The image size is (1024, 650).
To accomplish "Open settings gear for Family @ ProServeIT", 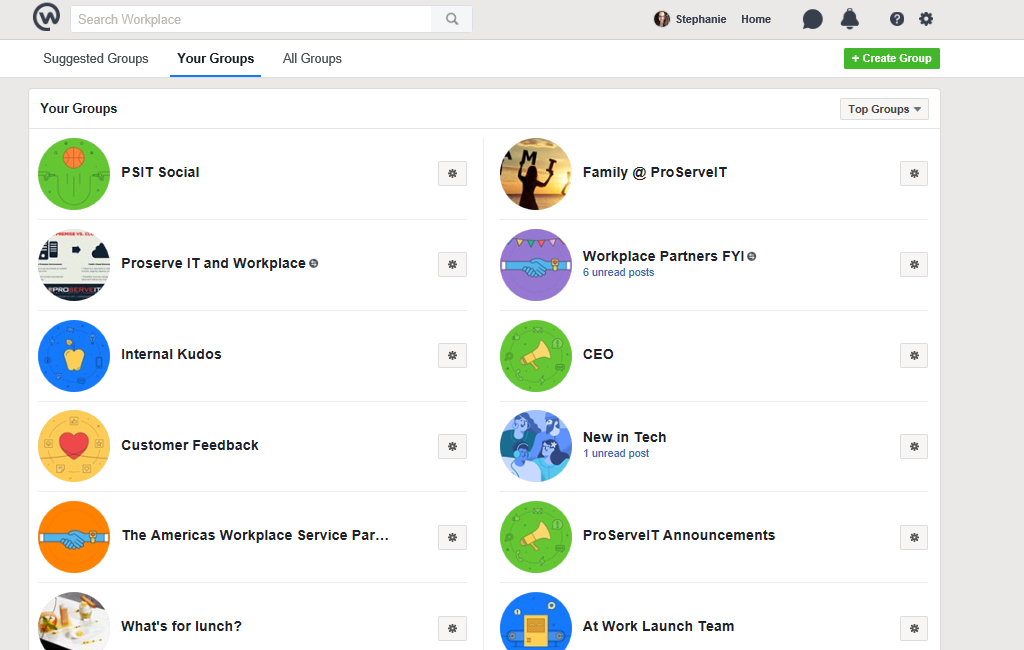I will pyautogui.click(x=914, y=174).
